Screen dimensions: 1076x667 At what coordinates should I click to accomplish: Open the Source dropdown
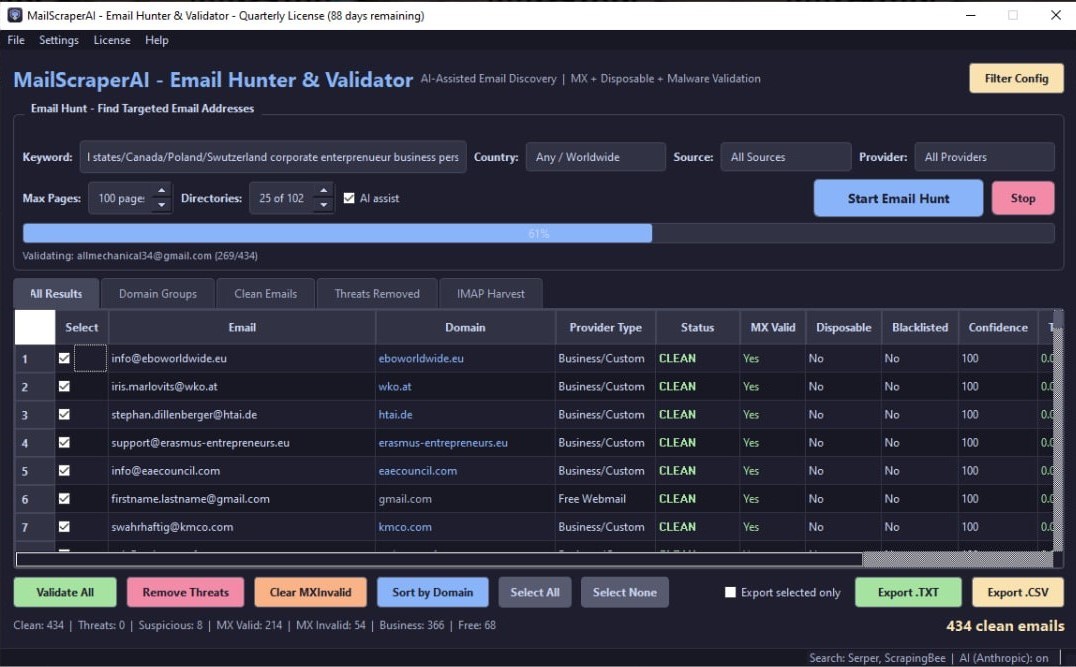(786, 157)
